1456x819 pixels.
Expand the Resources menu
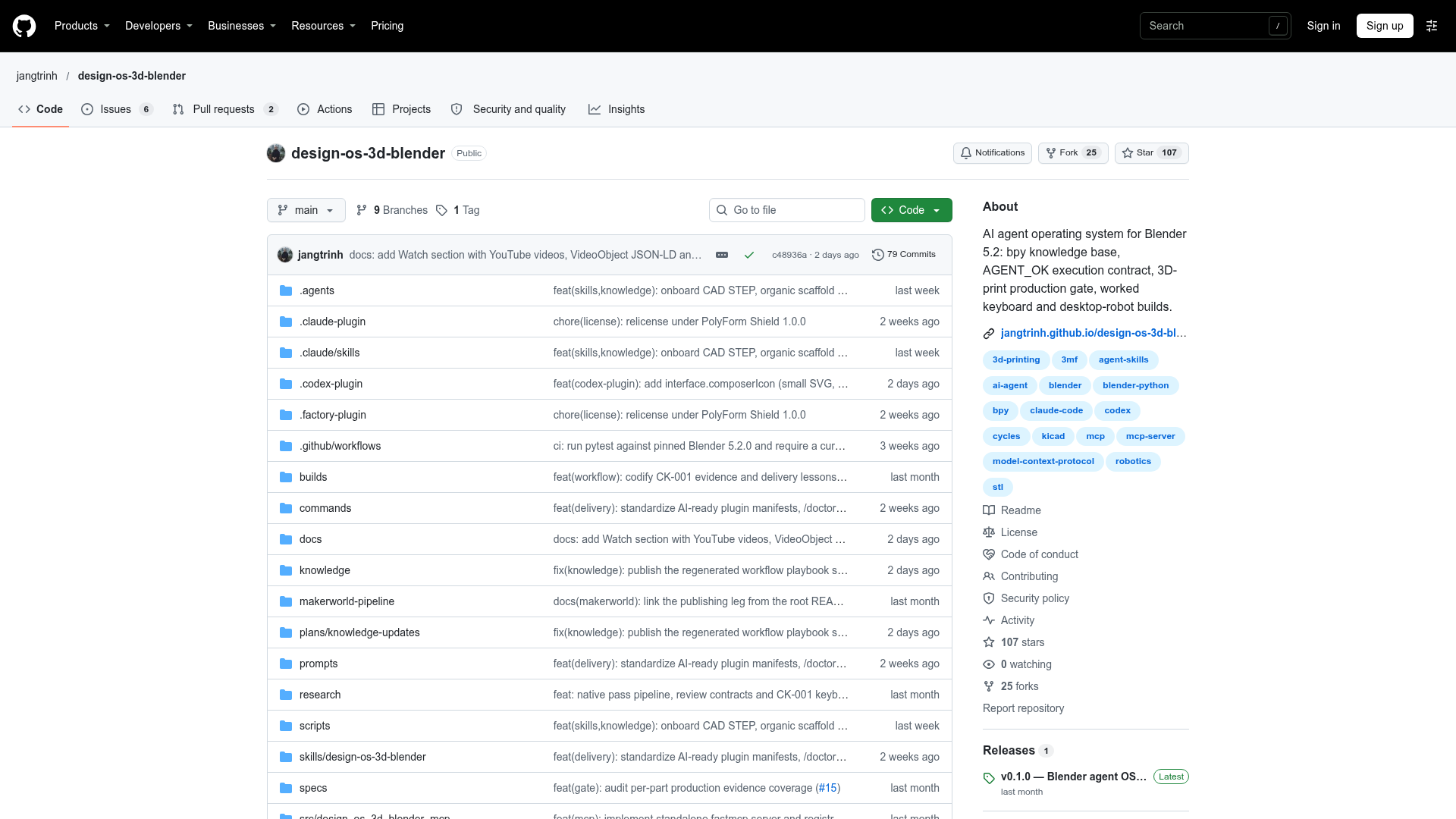323,26
